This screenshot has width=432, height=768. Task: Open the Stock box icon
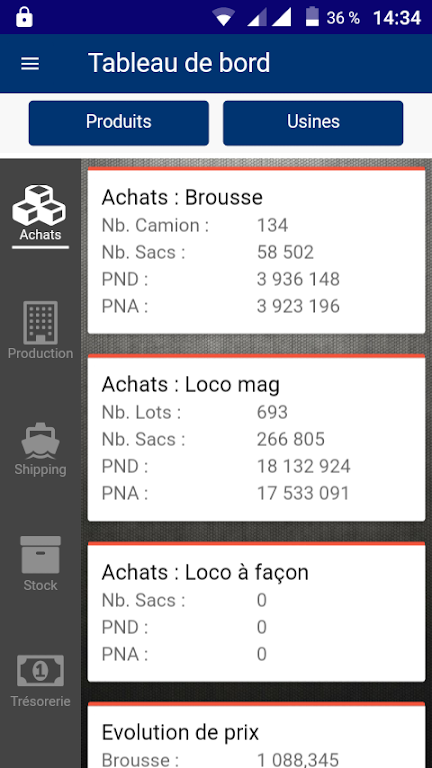pos(40,554)
